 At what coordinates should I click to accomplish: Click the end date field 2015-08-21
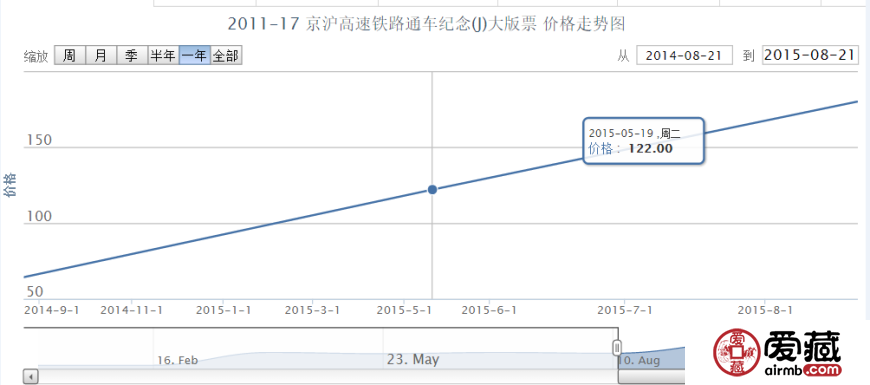pyautogui.click(x=811, y=55)
